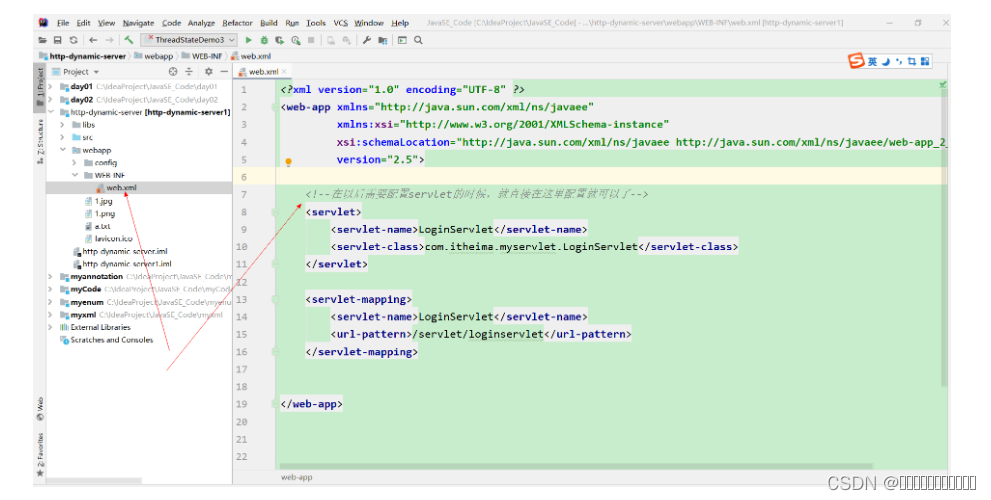The height and width of the screenshot is (500, 991).
Task: Open the File menu
Action: 63,23
